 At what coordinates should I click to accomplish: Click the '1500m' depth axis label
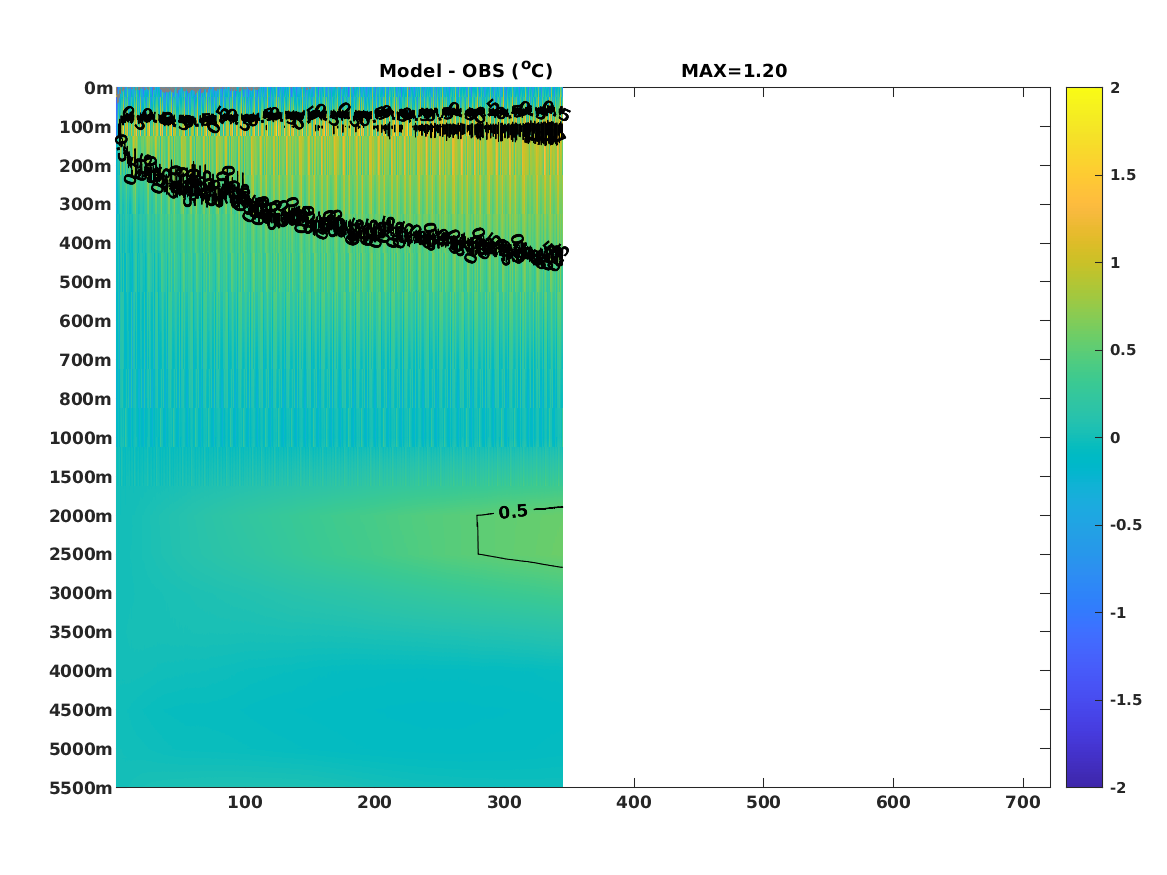point(81,477)
